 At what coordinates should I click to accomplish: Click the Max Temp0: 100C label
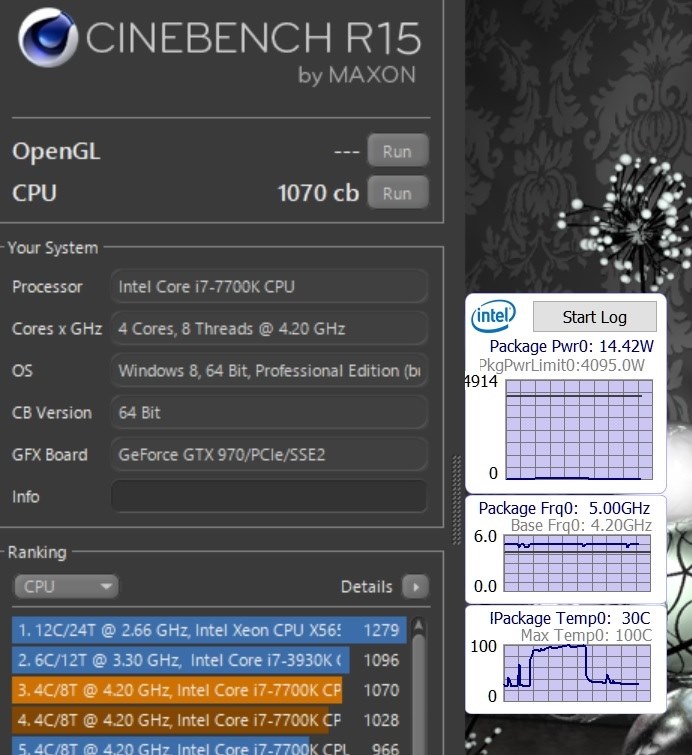586,635
